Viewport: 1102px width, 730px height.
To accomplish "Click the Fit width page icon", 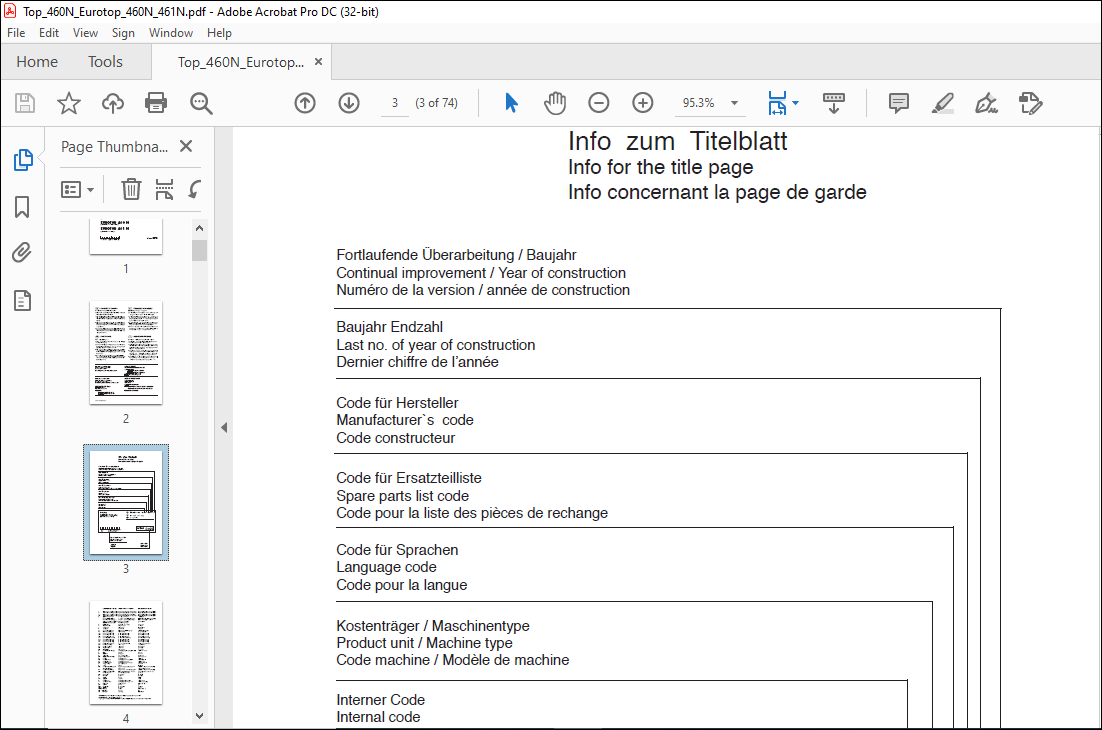I will tap(777, 103).
